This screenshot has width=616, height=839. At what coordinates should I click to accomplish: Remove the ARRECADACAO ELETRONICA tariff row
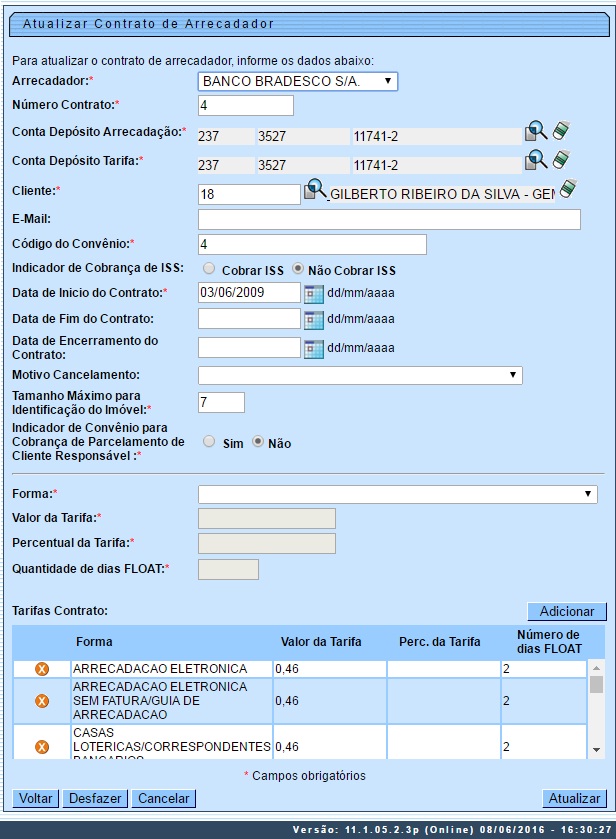pos(42,668)
